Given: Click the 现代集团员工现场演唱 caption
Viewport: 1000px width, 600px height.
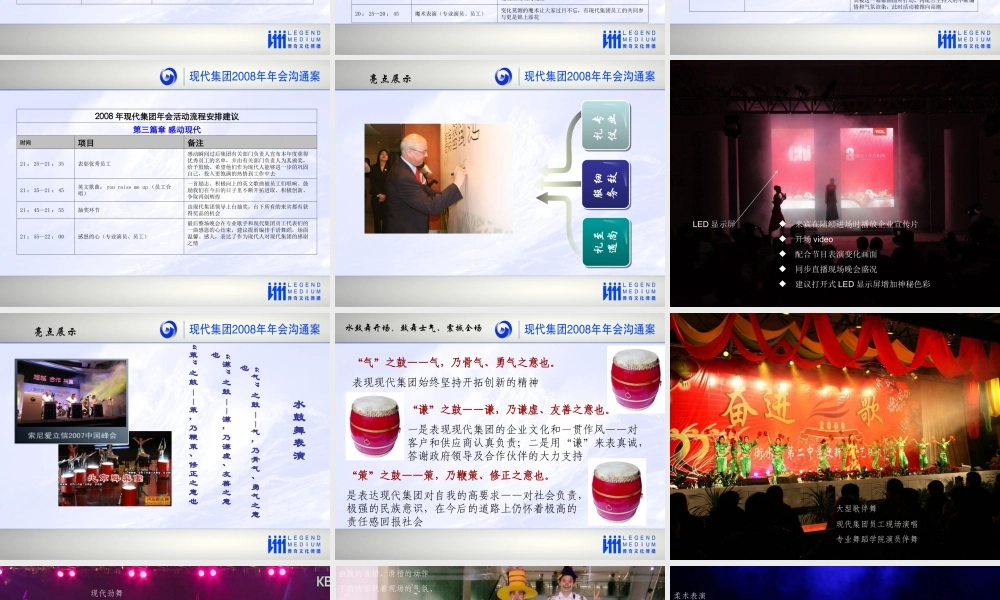Looking at the screenshot, I should point(877,523).
